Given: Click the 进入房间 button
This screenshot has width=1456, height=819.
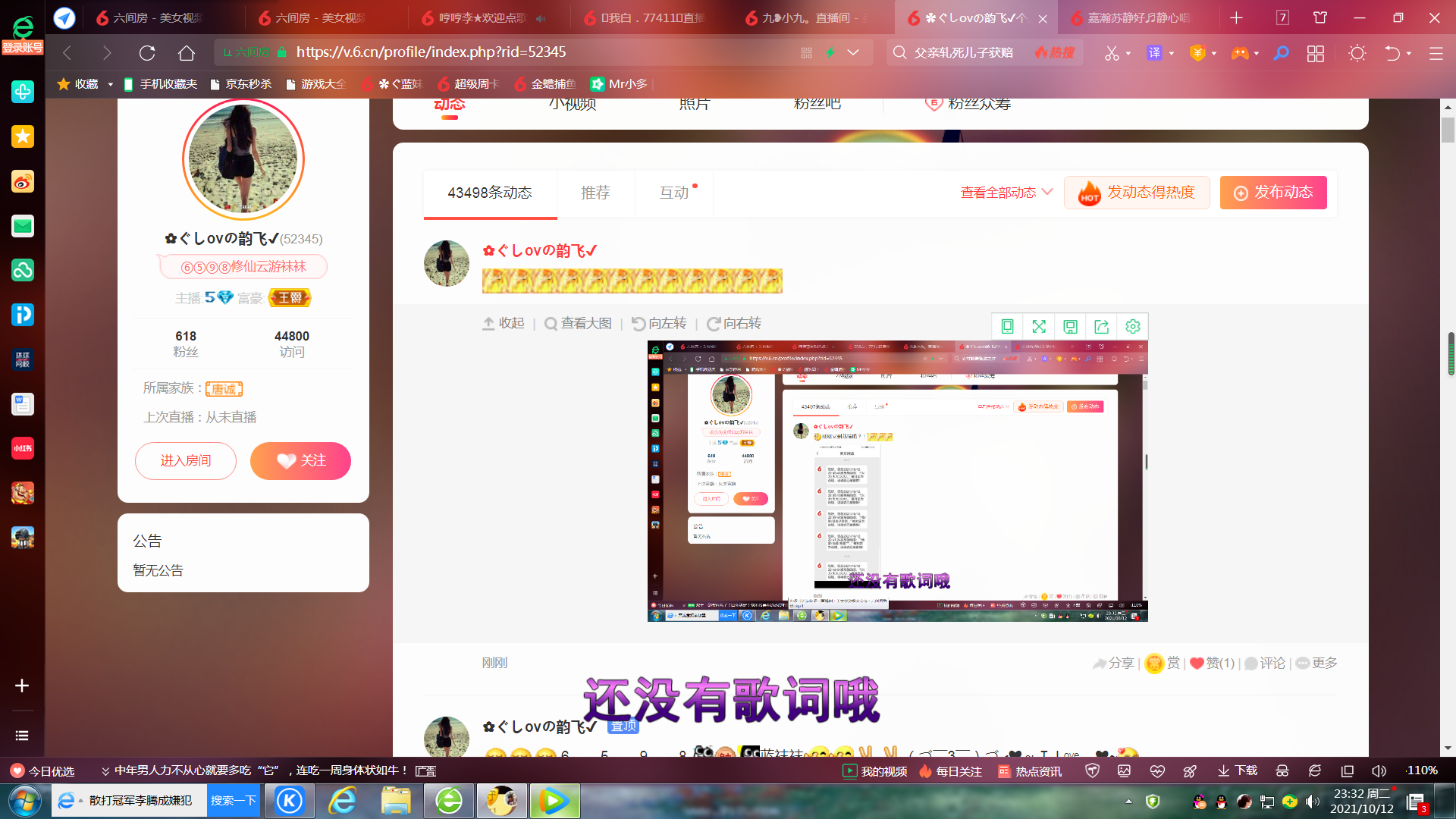Looking at the screenshot, I should [x=186, y=461].
